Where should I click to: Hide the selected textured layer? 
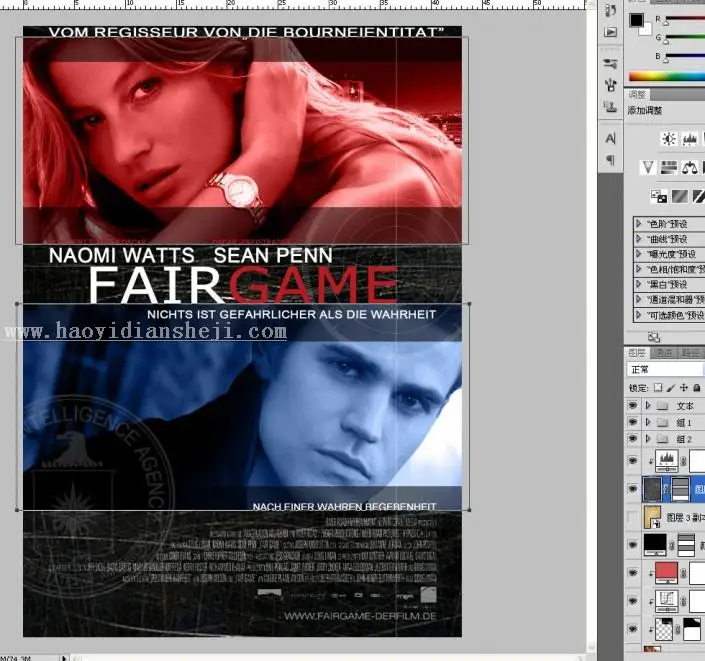pyautogui.click(x=633, y=489)
